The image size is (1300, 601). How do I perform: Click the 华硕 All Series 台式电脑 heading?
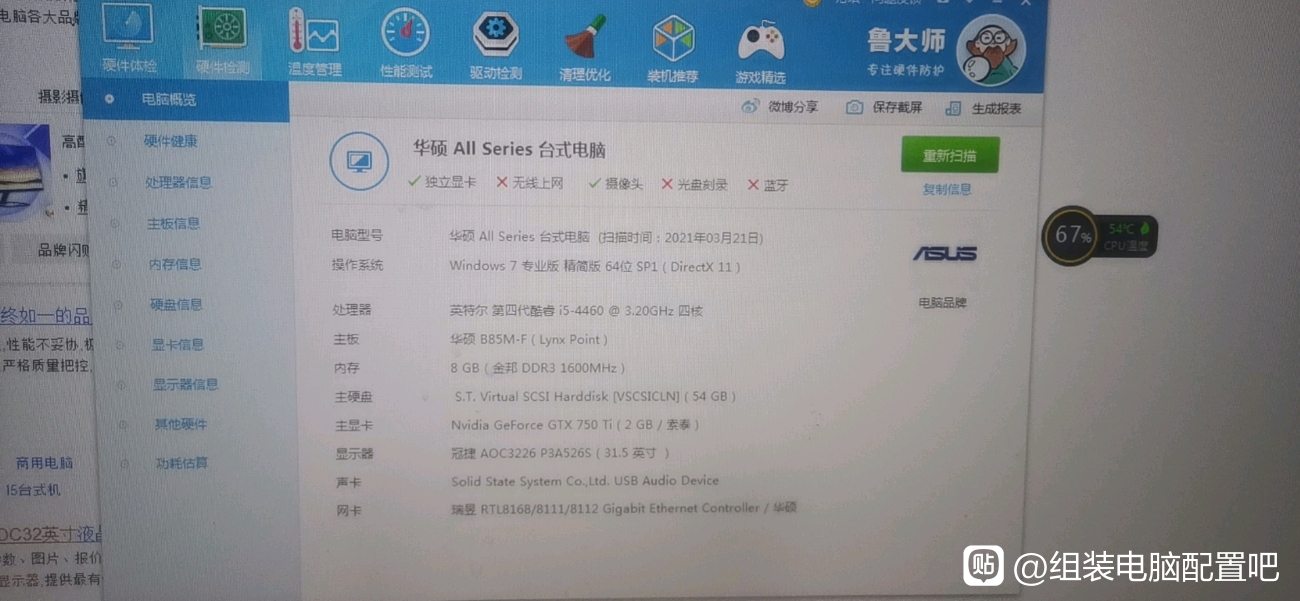point(510,149)
